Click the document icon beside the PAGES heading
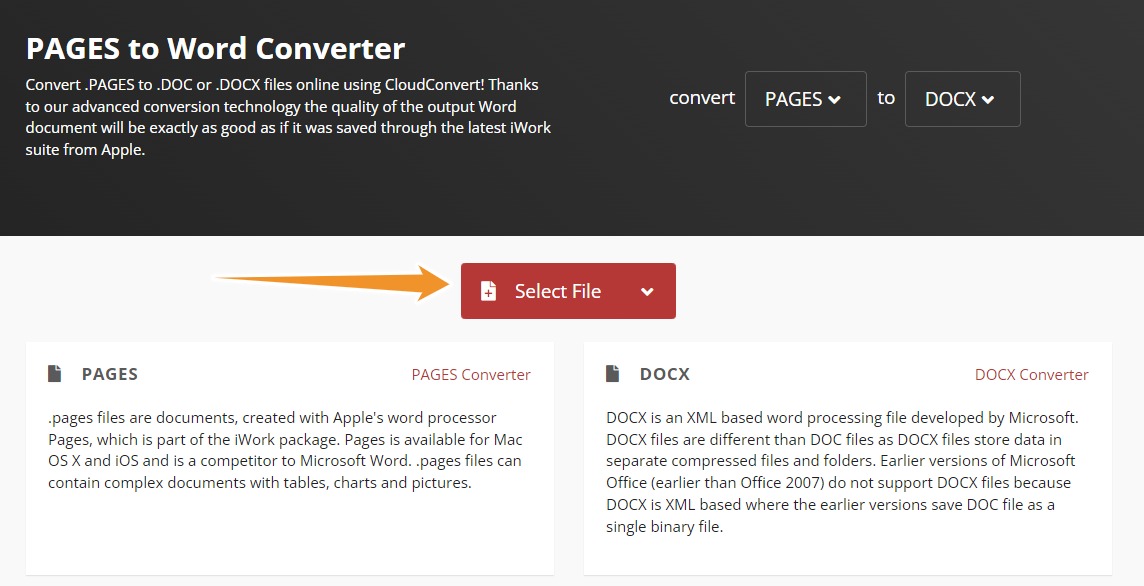 pos(56,372)
